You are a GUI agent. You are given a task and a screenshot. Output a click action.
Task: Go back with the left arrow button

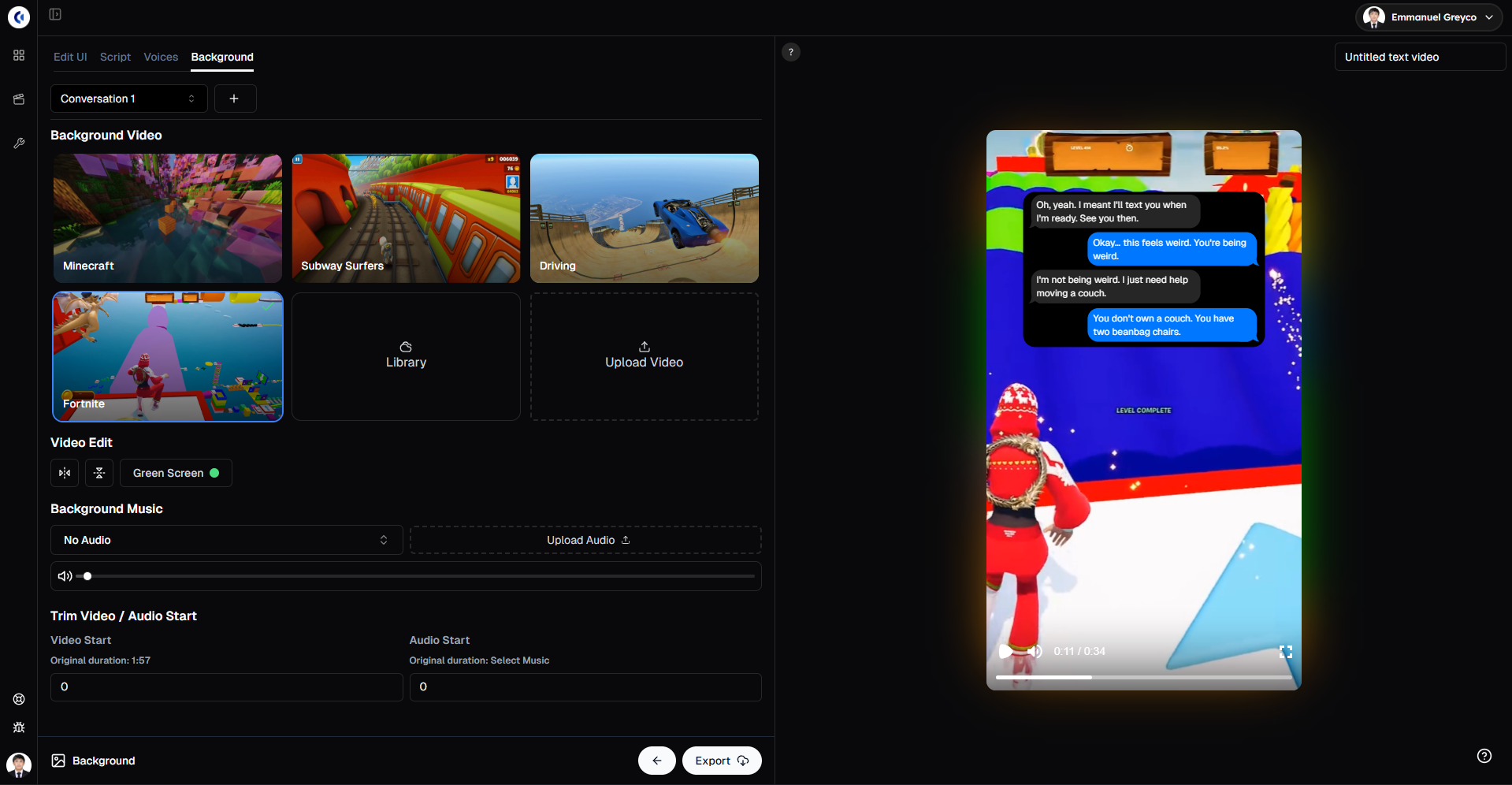point(657,761)
